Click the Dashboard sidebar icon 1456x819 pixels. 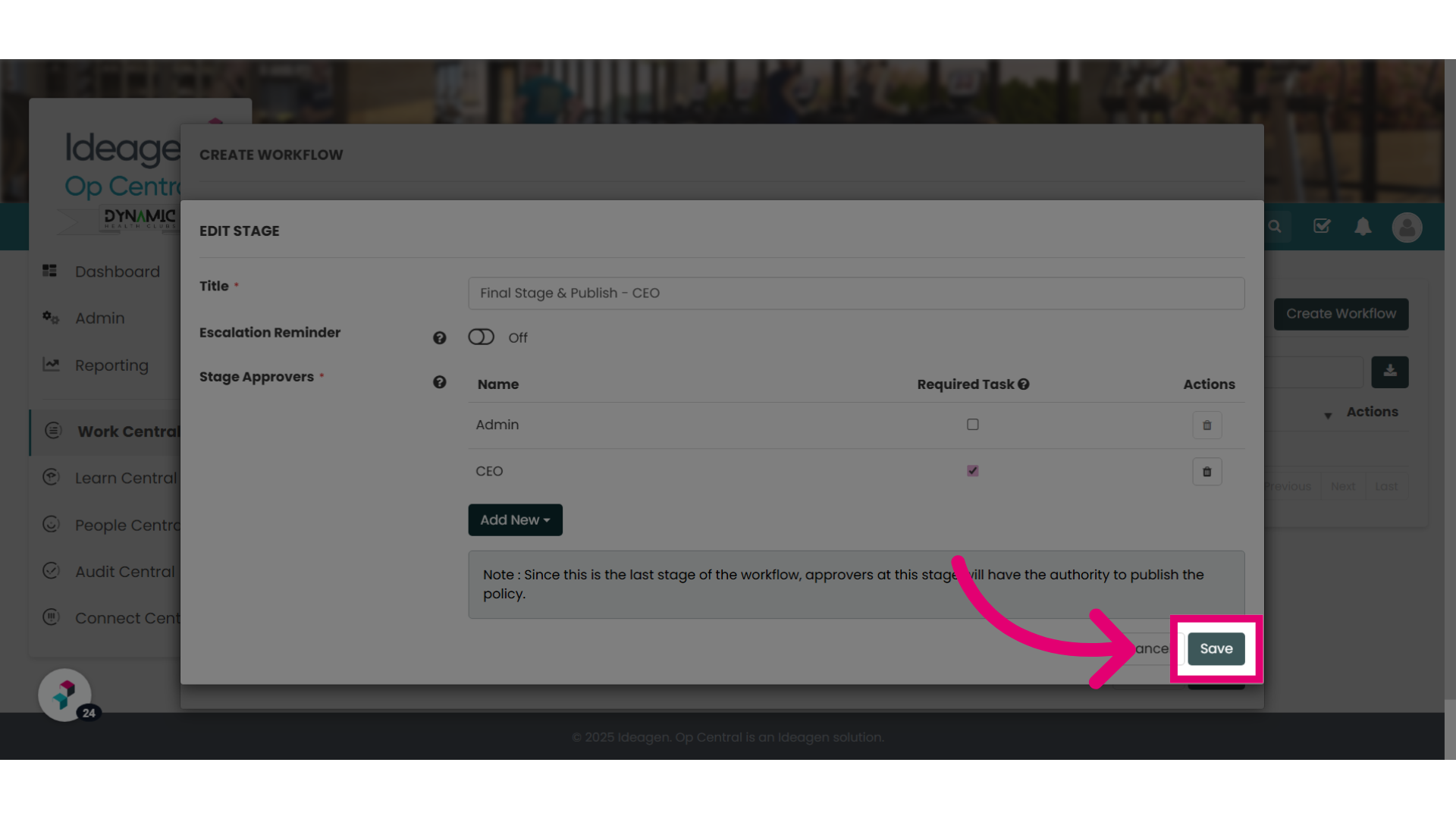coord(50,271)
